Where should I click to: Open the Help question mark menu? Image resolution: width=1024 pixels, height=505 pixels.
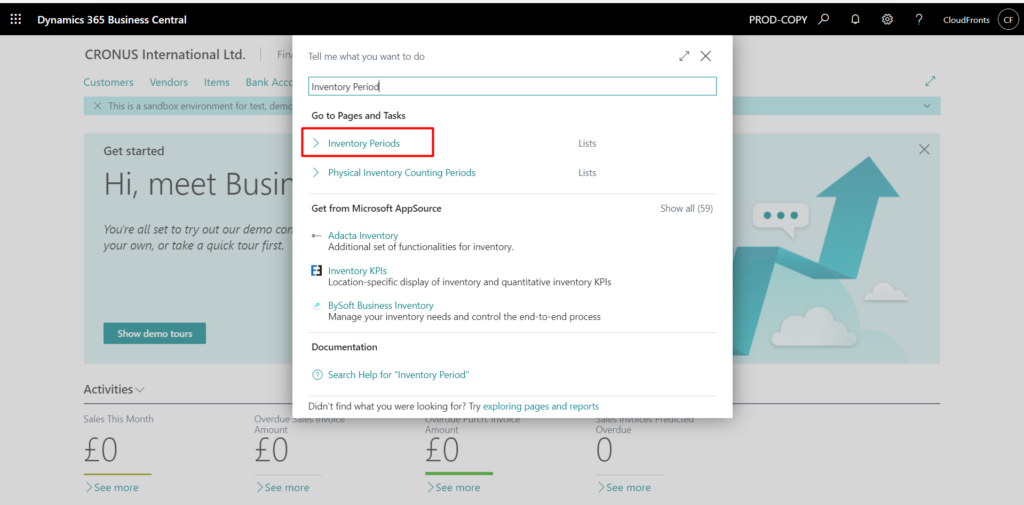919,20
